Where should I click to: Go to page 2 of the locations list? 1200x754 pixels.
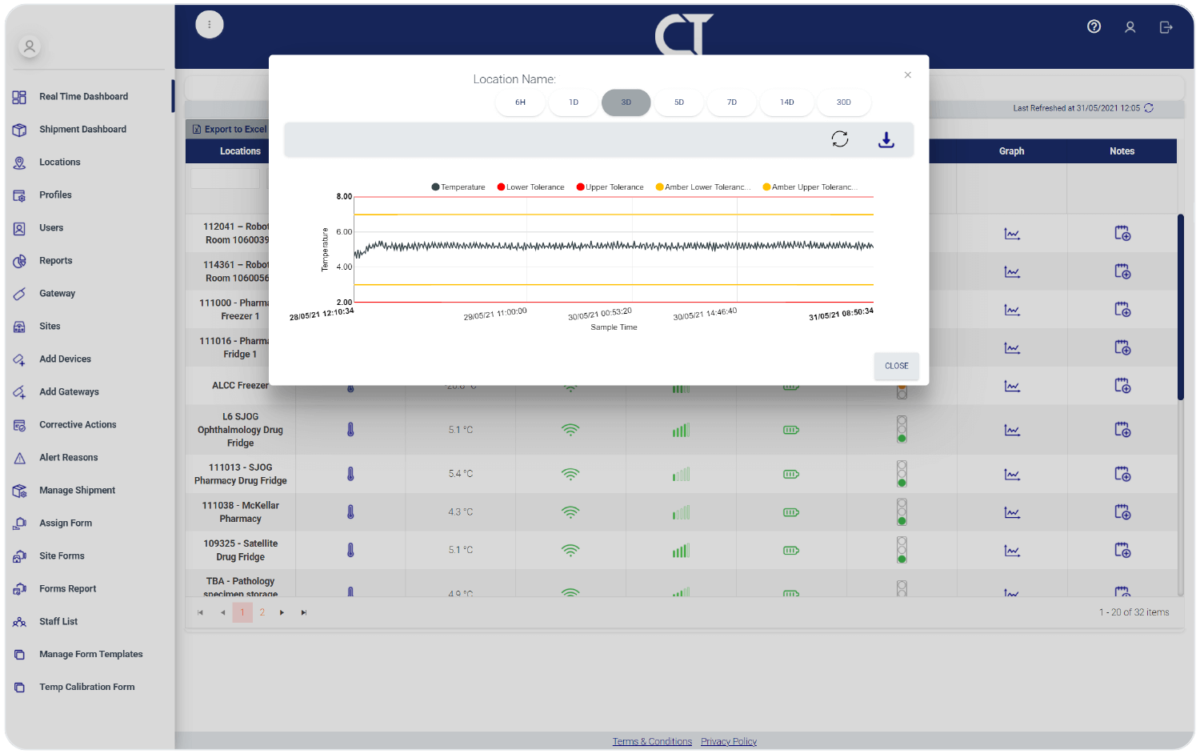[x=262, y=611]
